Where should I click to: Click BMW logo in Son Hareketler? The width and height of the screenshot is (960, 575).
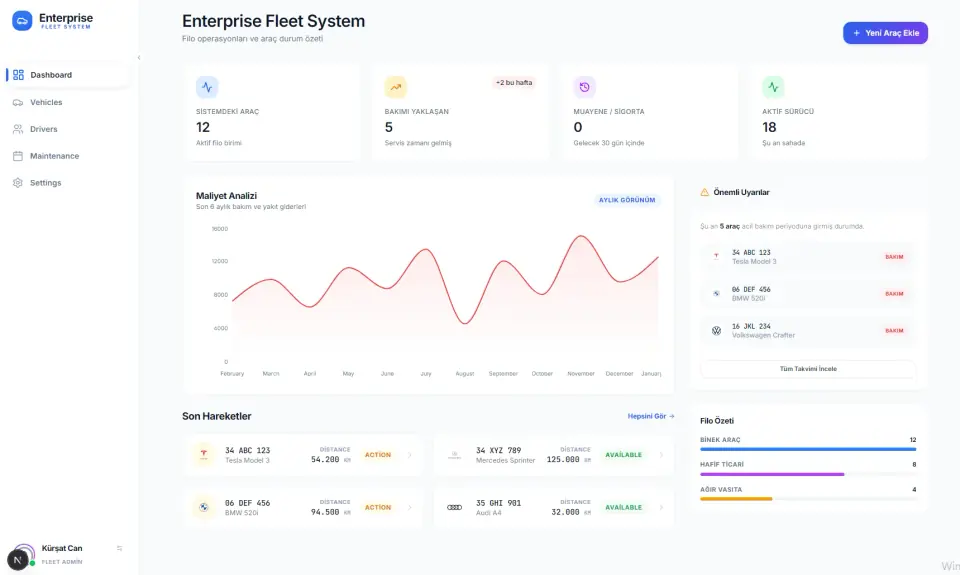pos(204,508)
